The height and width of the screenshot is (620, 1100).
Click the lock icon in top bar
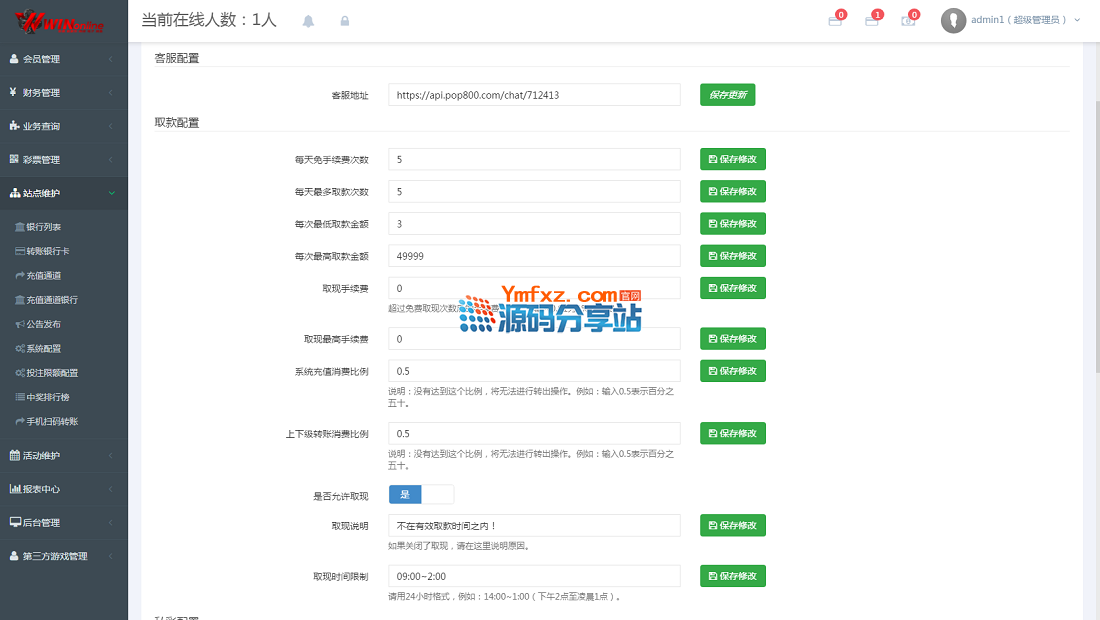coord(345,21)
